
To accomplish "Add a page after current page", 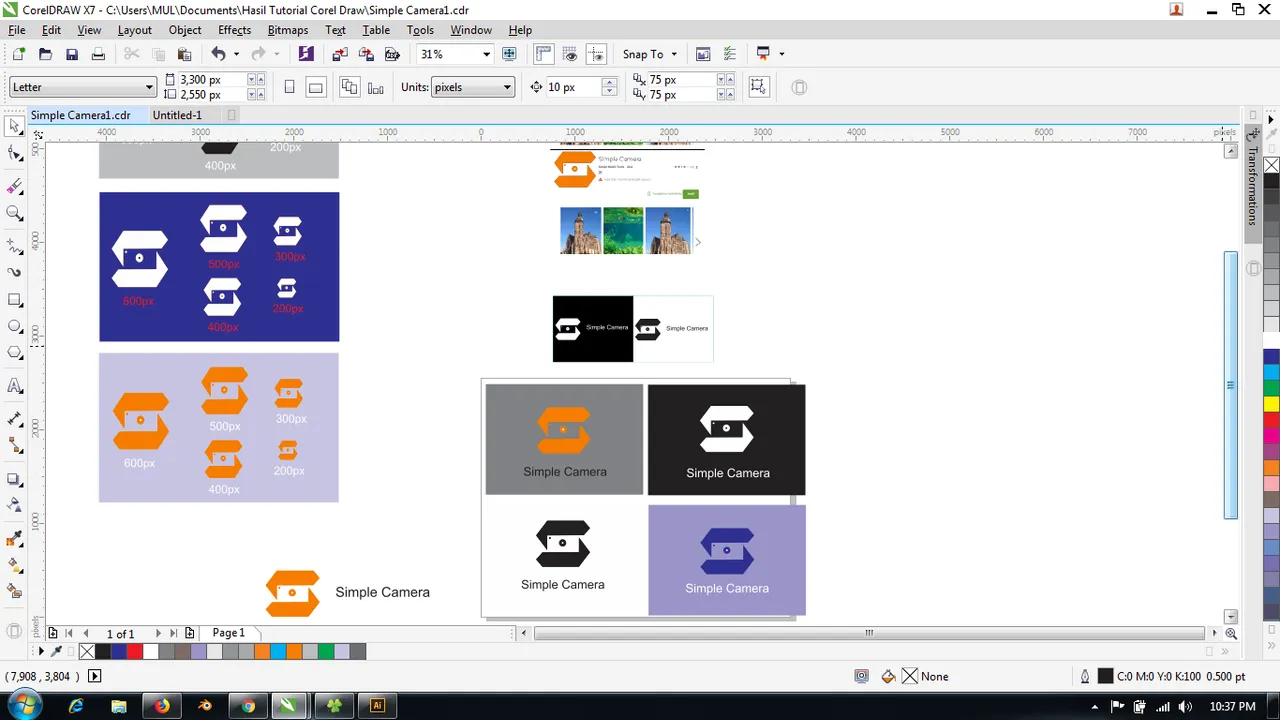I will coord(189,633).
